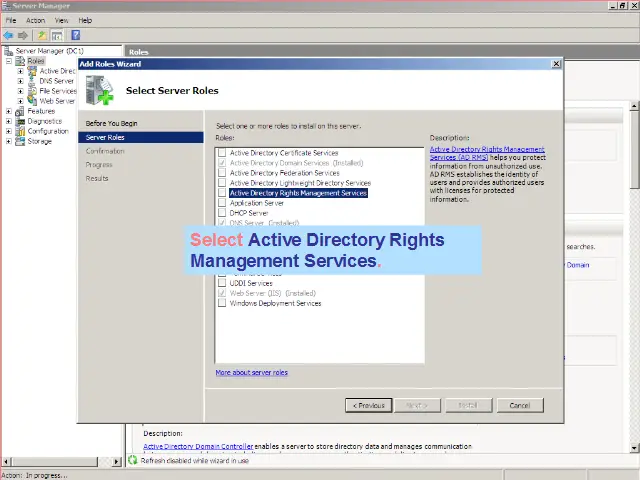Enable the Active Directory Certificate Services checkbox
The image size is (640, 480).
pyautogui.click(x=222, y=153)
